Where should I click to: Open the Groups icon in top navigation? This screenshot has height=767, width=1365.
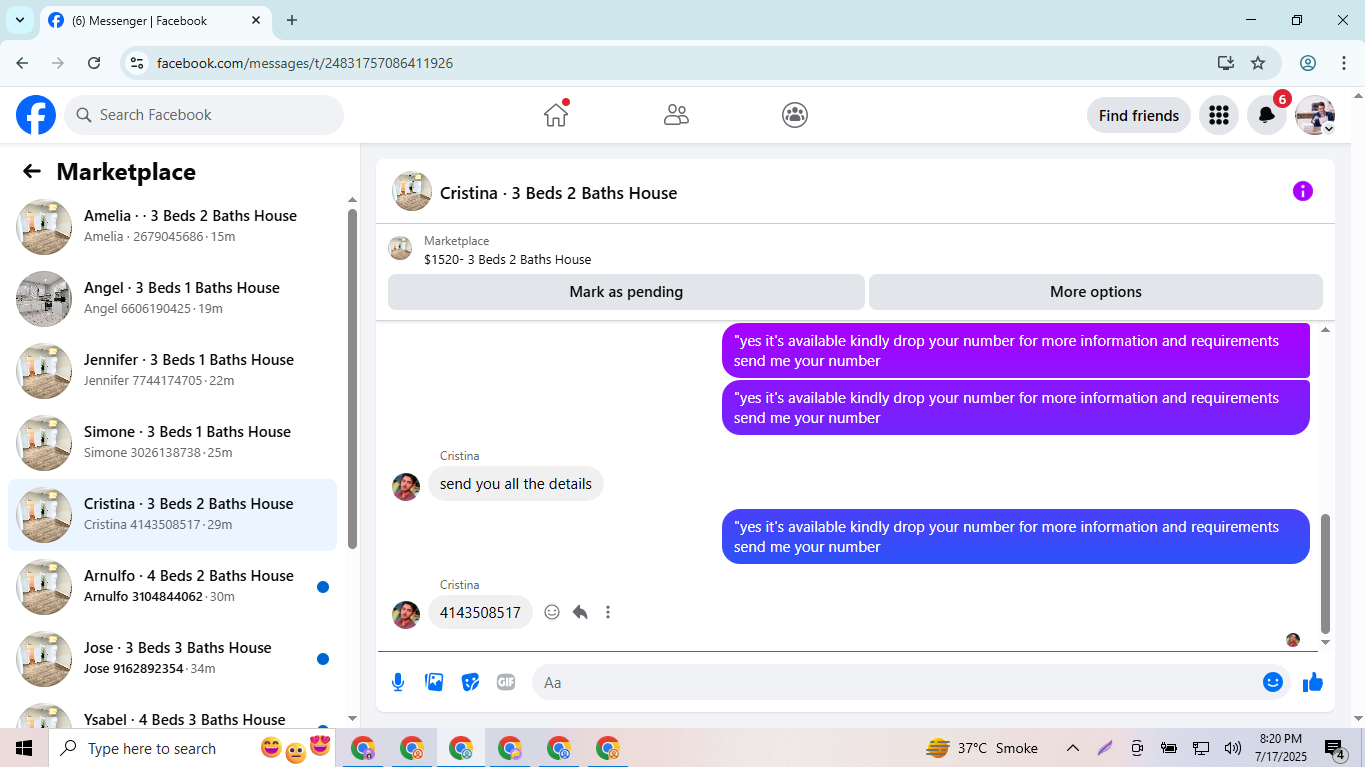795,115
